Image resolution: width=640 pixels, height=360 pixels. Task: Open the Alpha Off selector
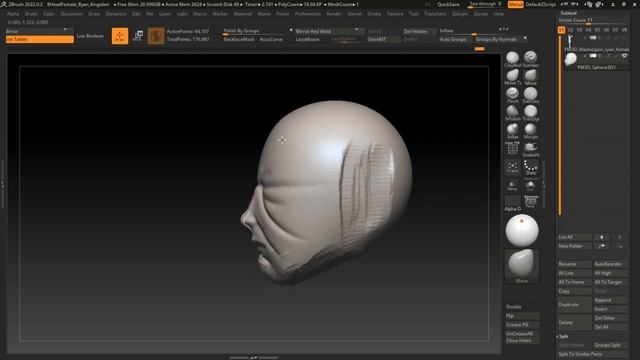tap(513, 203)
